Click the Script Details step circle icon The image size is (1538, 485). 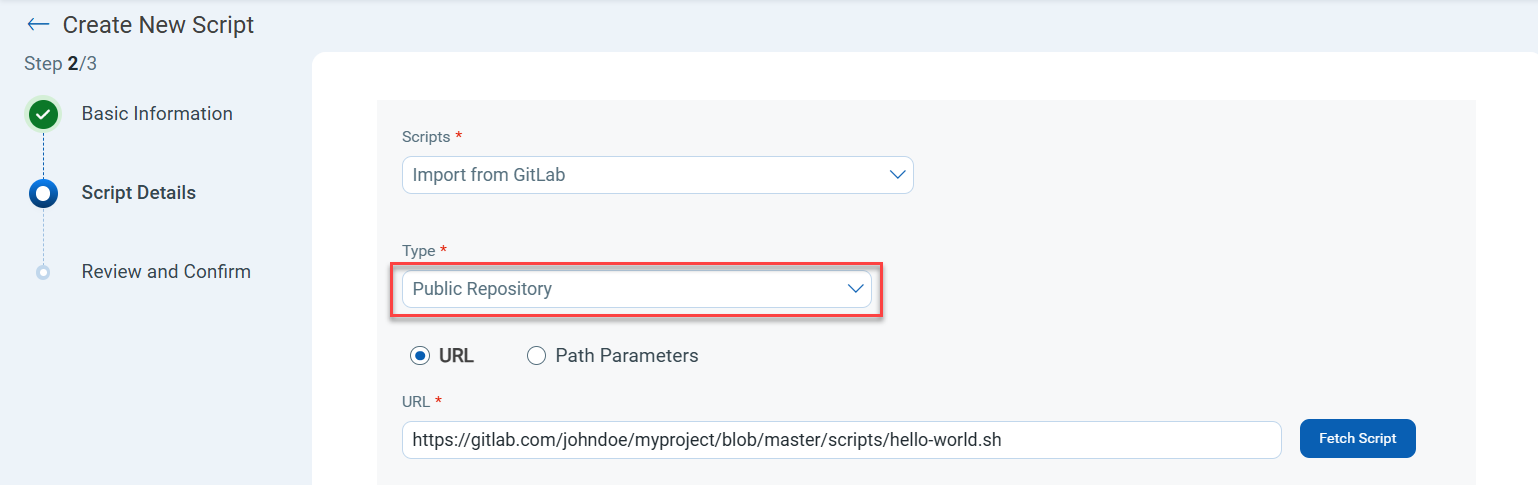click(x=43, y=193)
